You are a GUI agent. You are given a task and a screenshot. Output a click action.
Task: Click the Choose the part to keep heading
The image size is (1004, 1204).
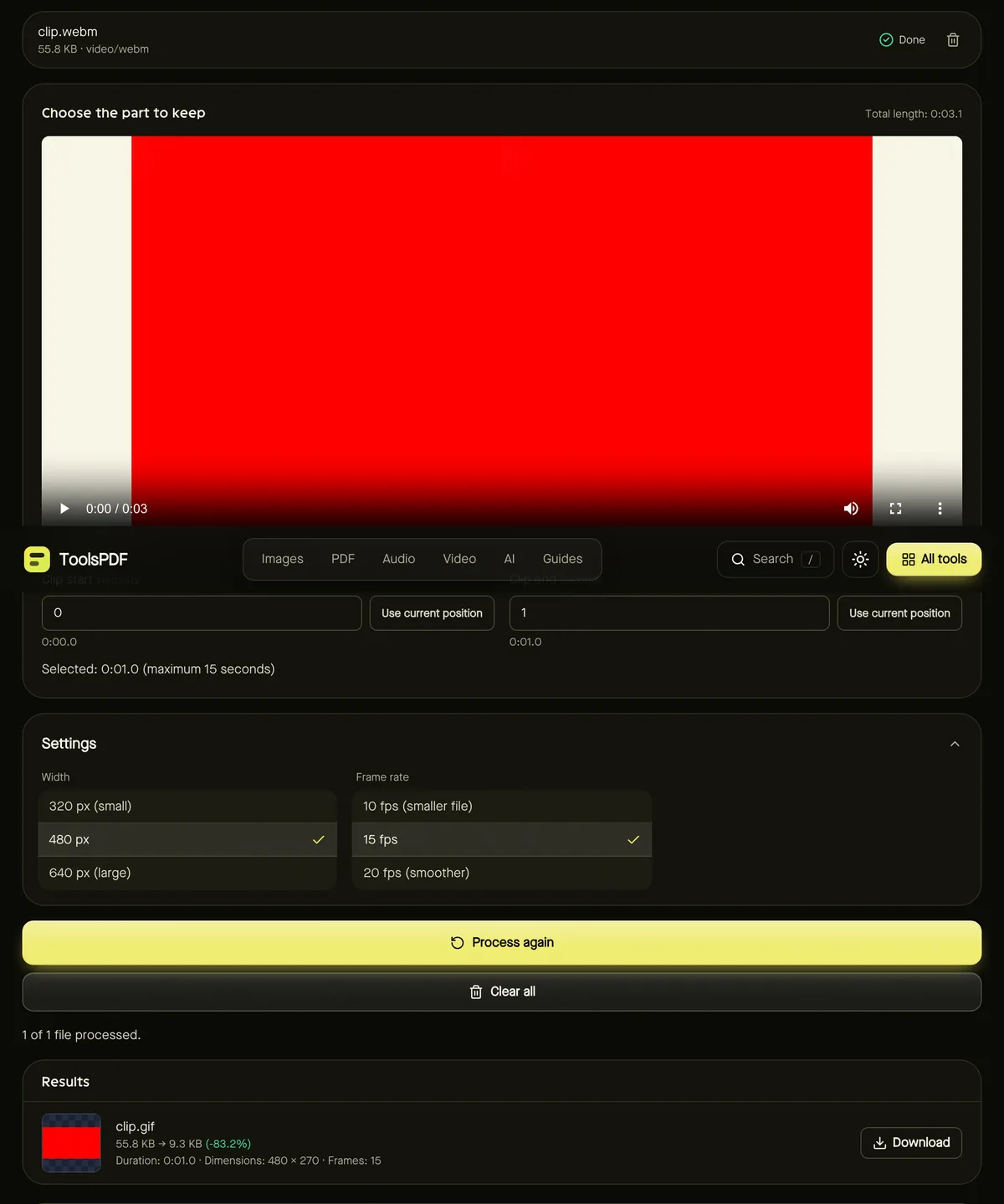(x=124, y=113)
